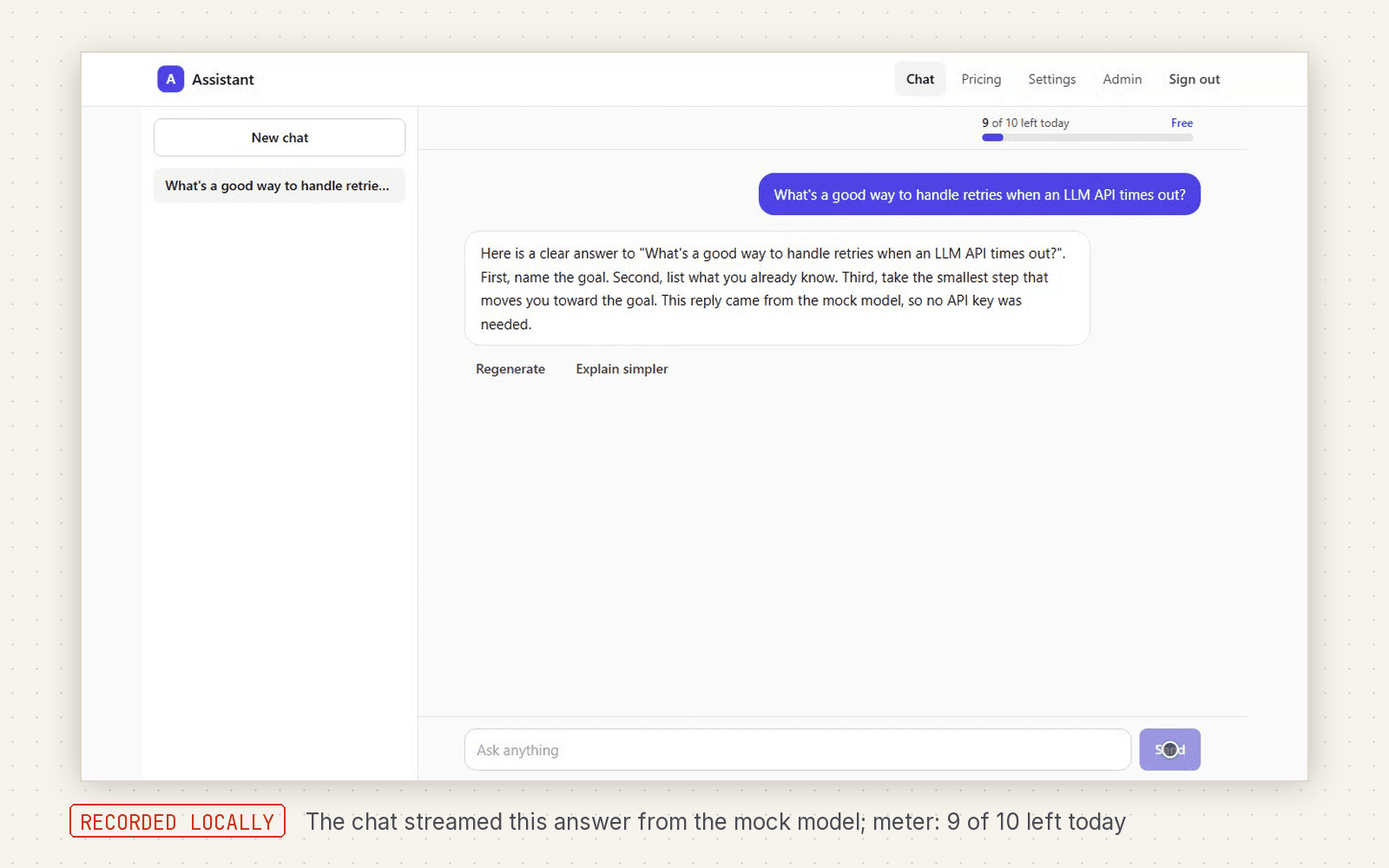
Task: Focus the Ask anything input field
Action: click(x=798, y=750)
